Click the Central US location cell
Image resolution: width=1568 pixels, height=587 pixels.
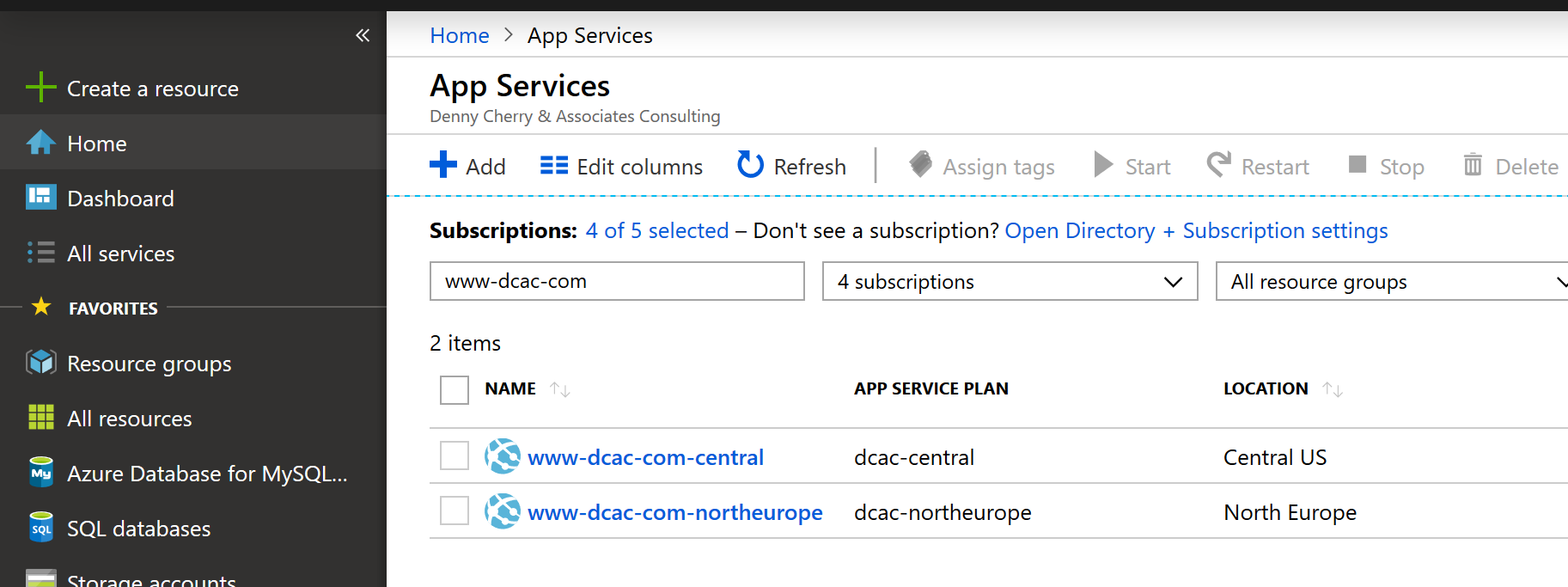tap(1275, 457)
